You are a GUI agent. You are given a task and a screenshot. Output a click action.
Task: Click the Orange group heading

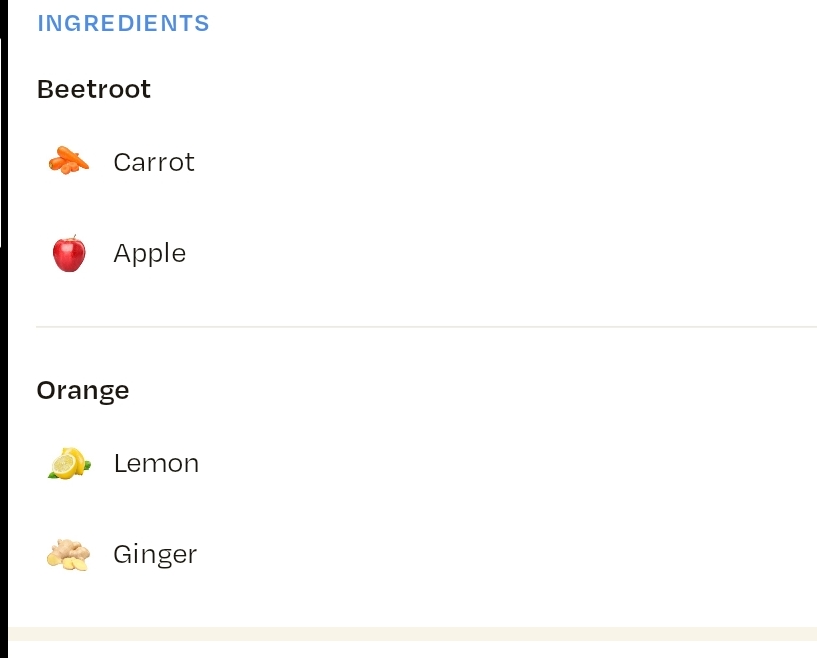point(83,390)
